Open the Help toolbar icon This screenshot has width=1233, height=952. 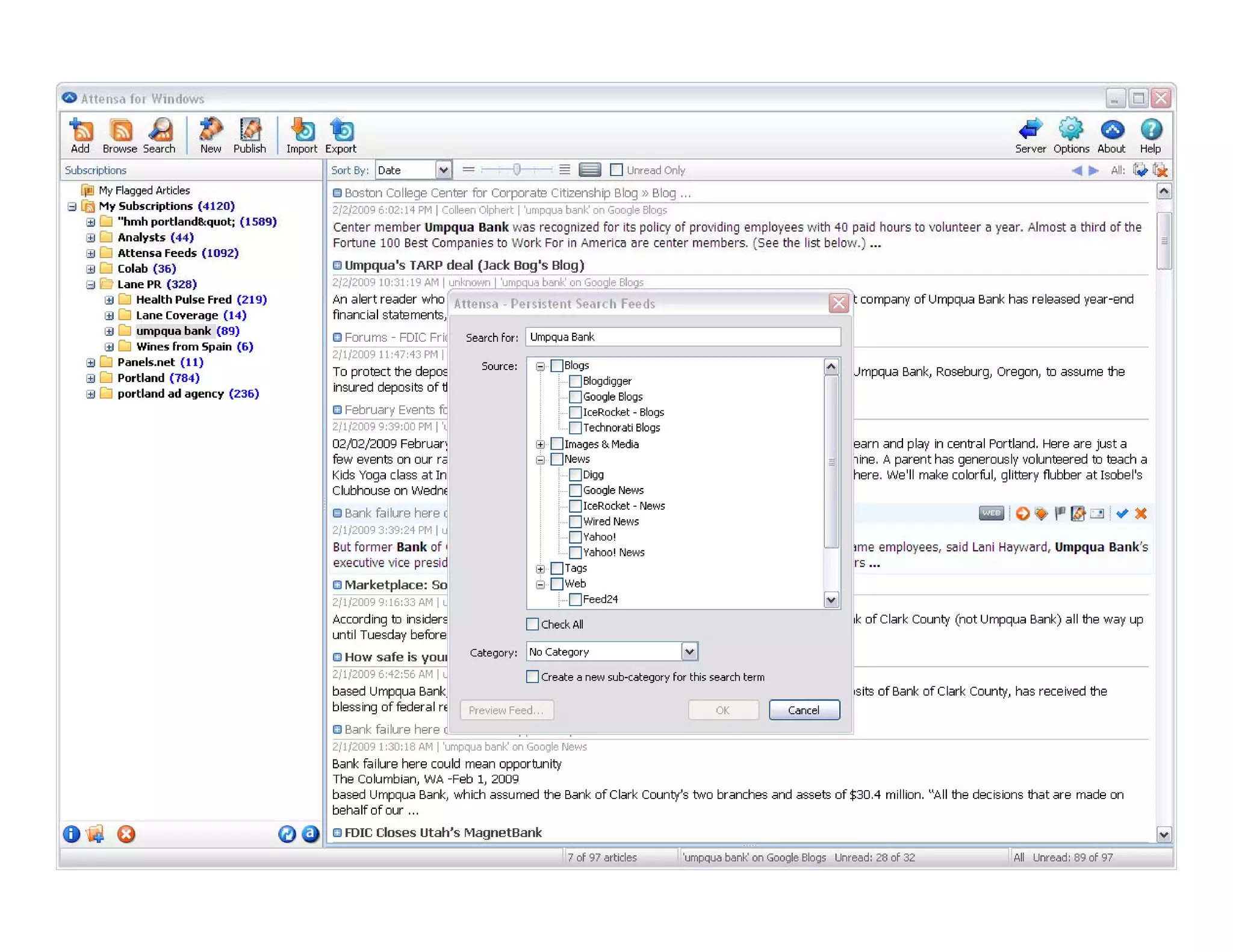1151,136
